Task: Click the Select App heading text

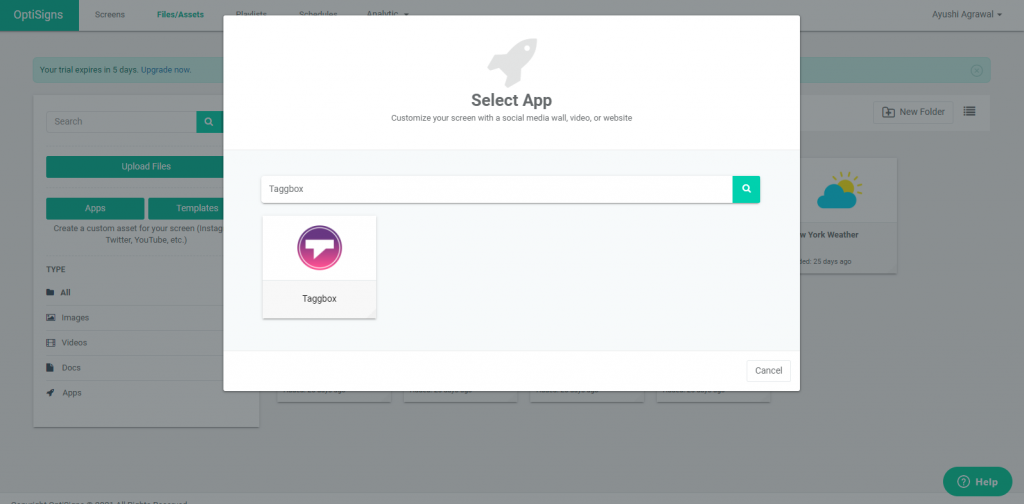Action: [511, 101]
